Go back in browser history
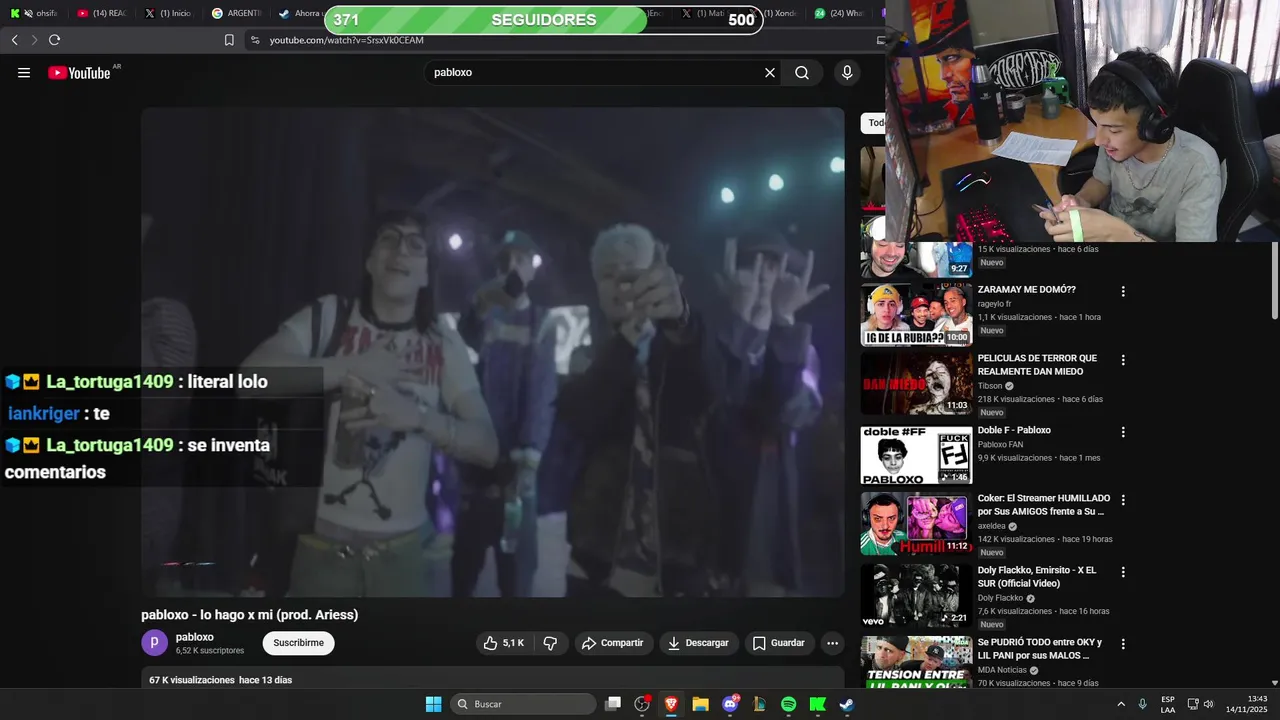 (15, 40)
